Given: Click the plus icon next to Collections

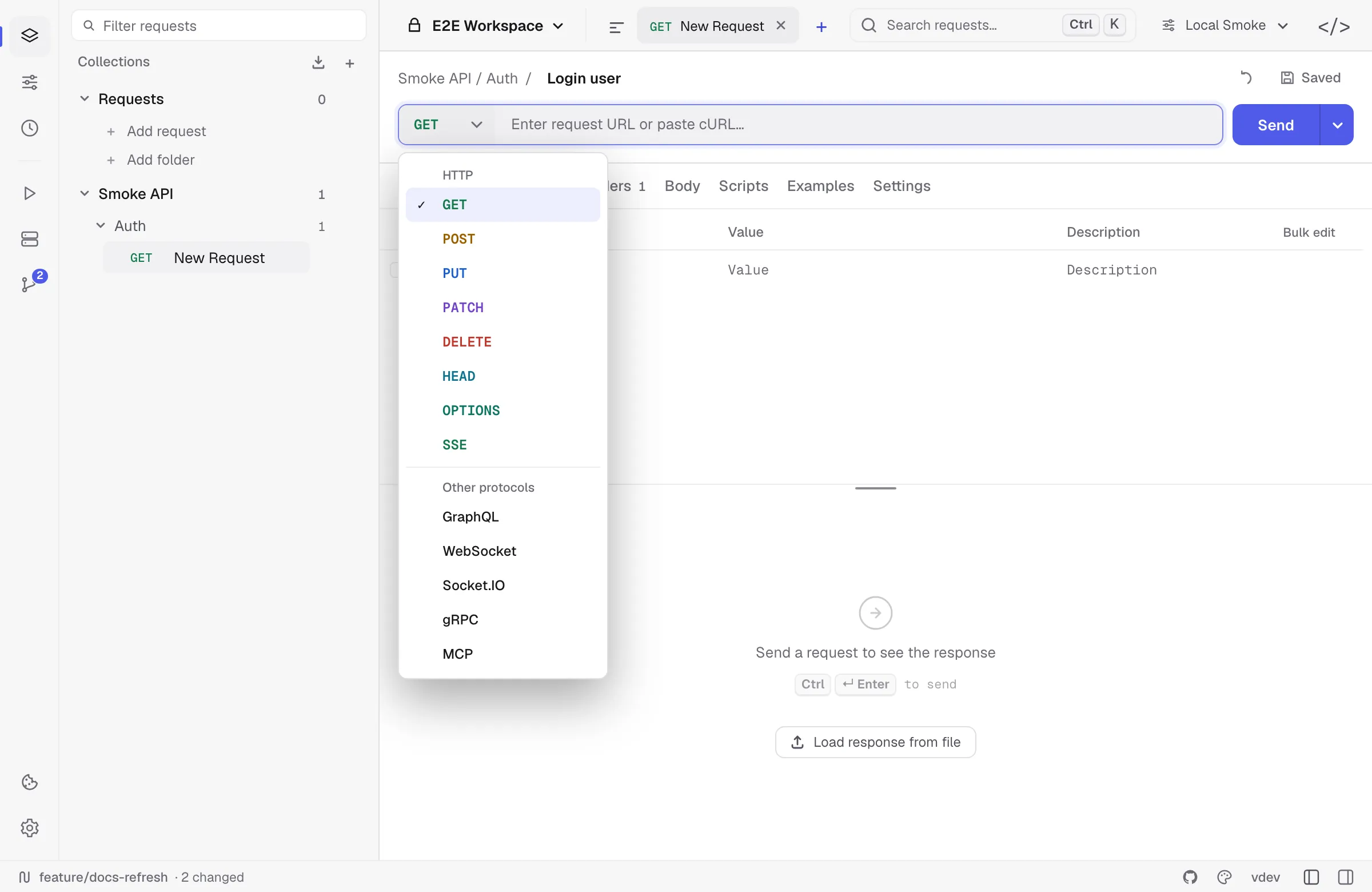Looking at the screenshot, I should tap(349, 63).
